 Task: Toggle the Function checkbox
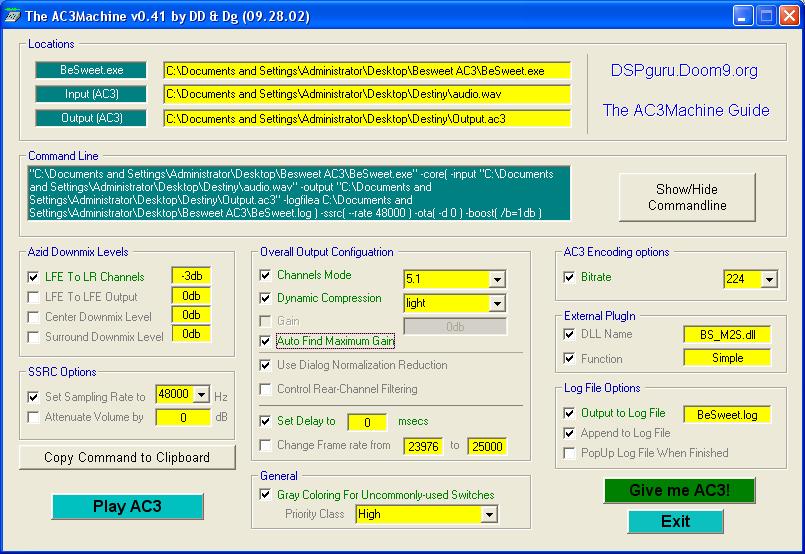[569, 358]
